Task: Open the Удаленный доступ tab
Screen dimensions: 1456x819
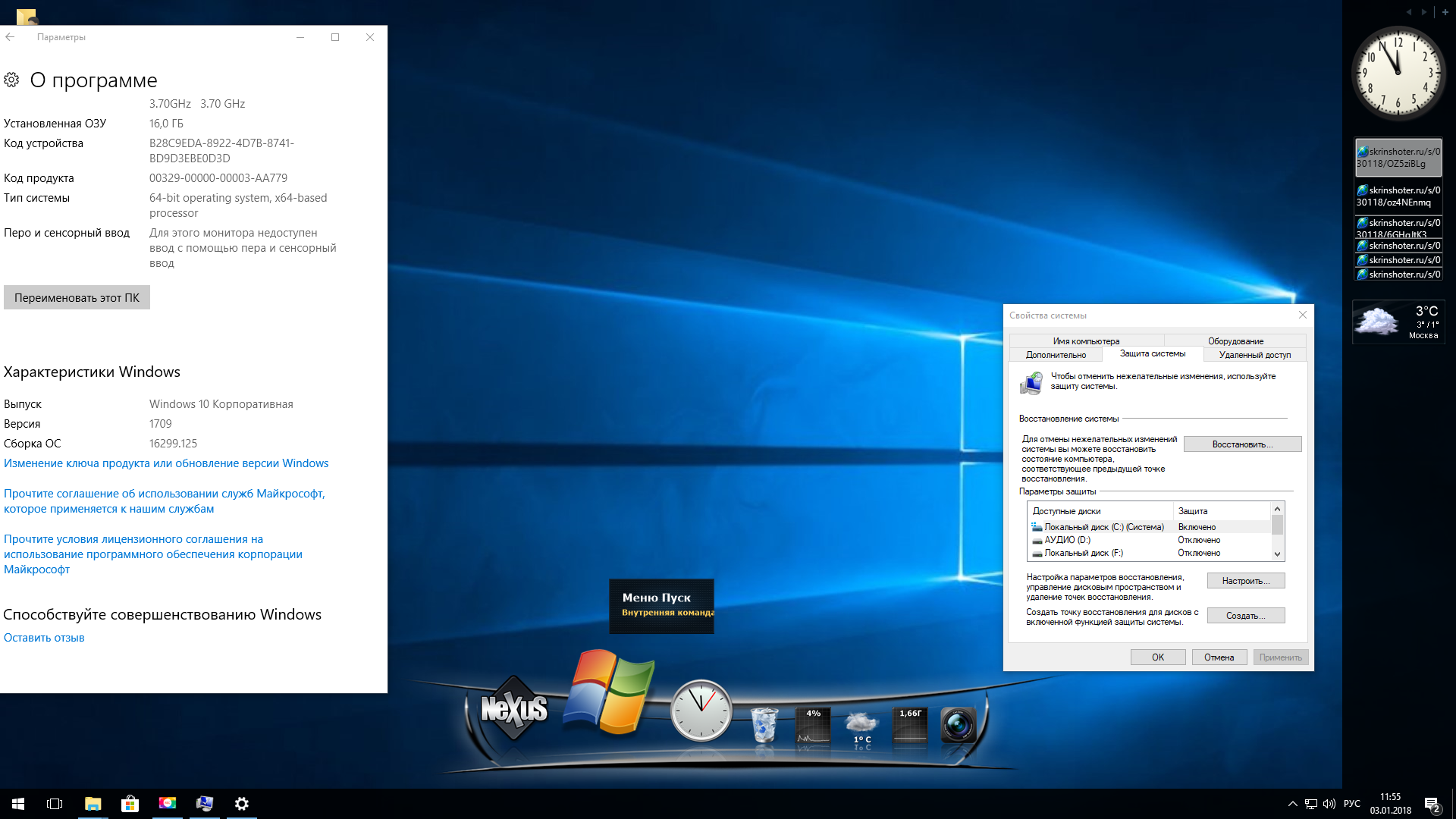Action: point(1254,355)
